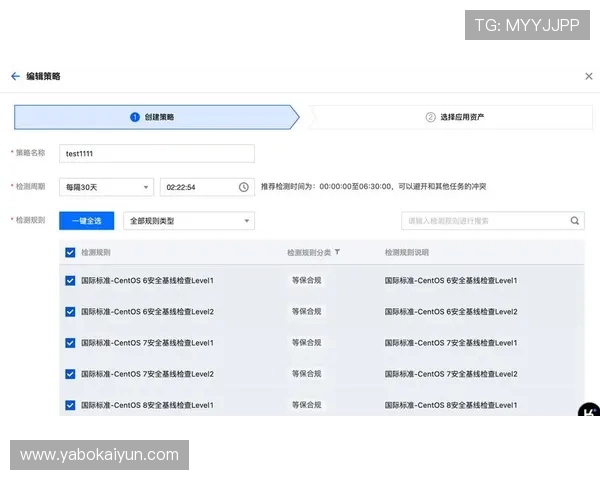
Task: Select step 1 创建策略
Action: pos(156,117)
